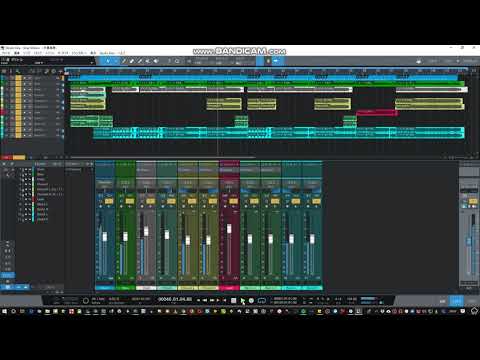Image resolution: width=480 pixels, height=360 pixels.
Task: Click the Record button in transport
Action: tap(251, 301)
